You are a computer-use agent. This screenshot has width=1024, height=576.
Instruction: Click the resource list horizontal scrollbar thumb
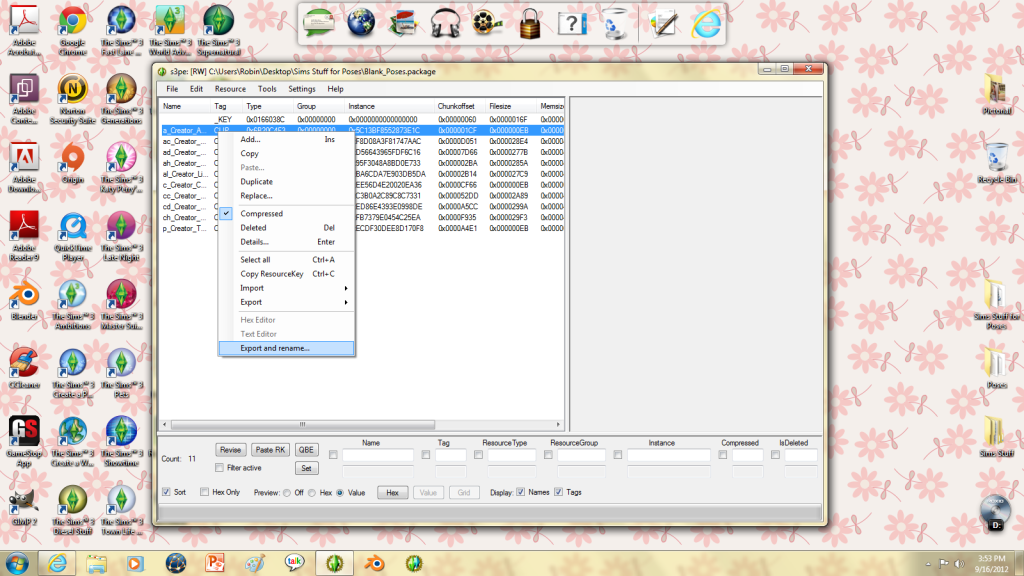[x=302, y=424]
